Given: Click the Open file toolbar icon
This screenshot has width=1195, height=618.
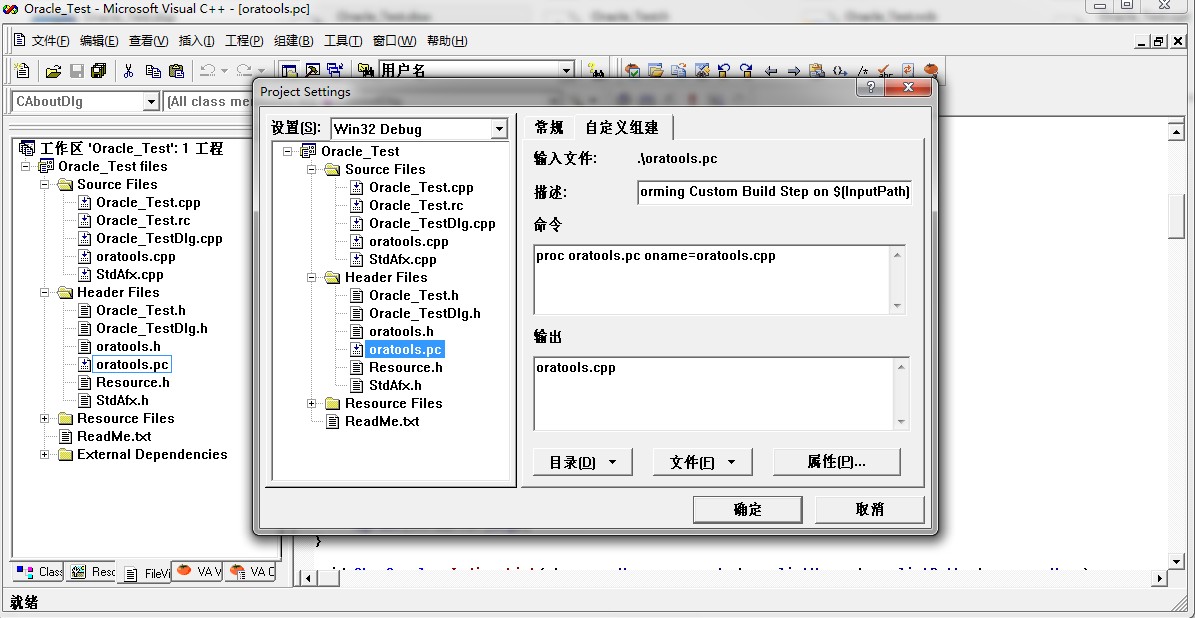Looking at the screenshot, I should [x=53, y=71].
